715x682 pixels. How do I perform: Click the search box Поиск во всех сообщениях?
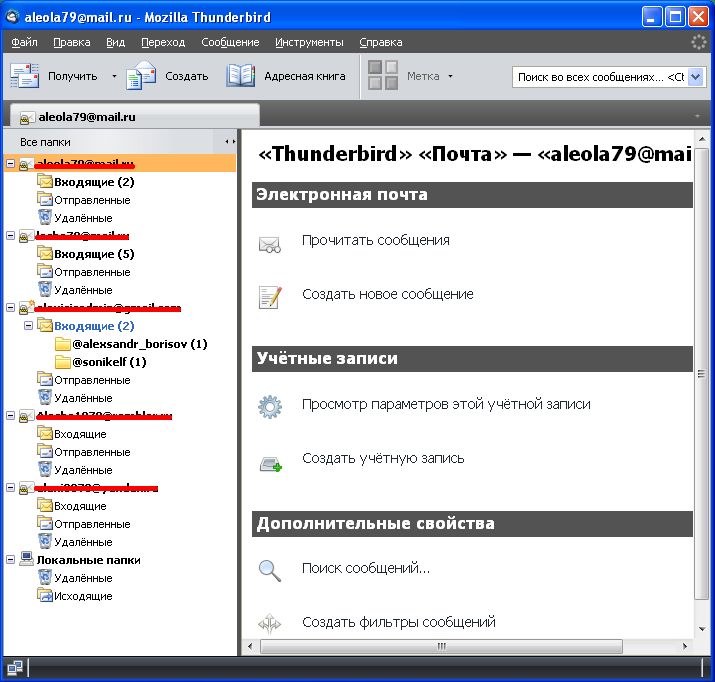coord(600,77)
